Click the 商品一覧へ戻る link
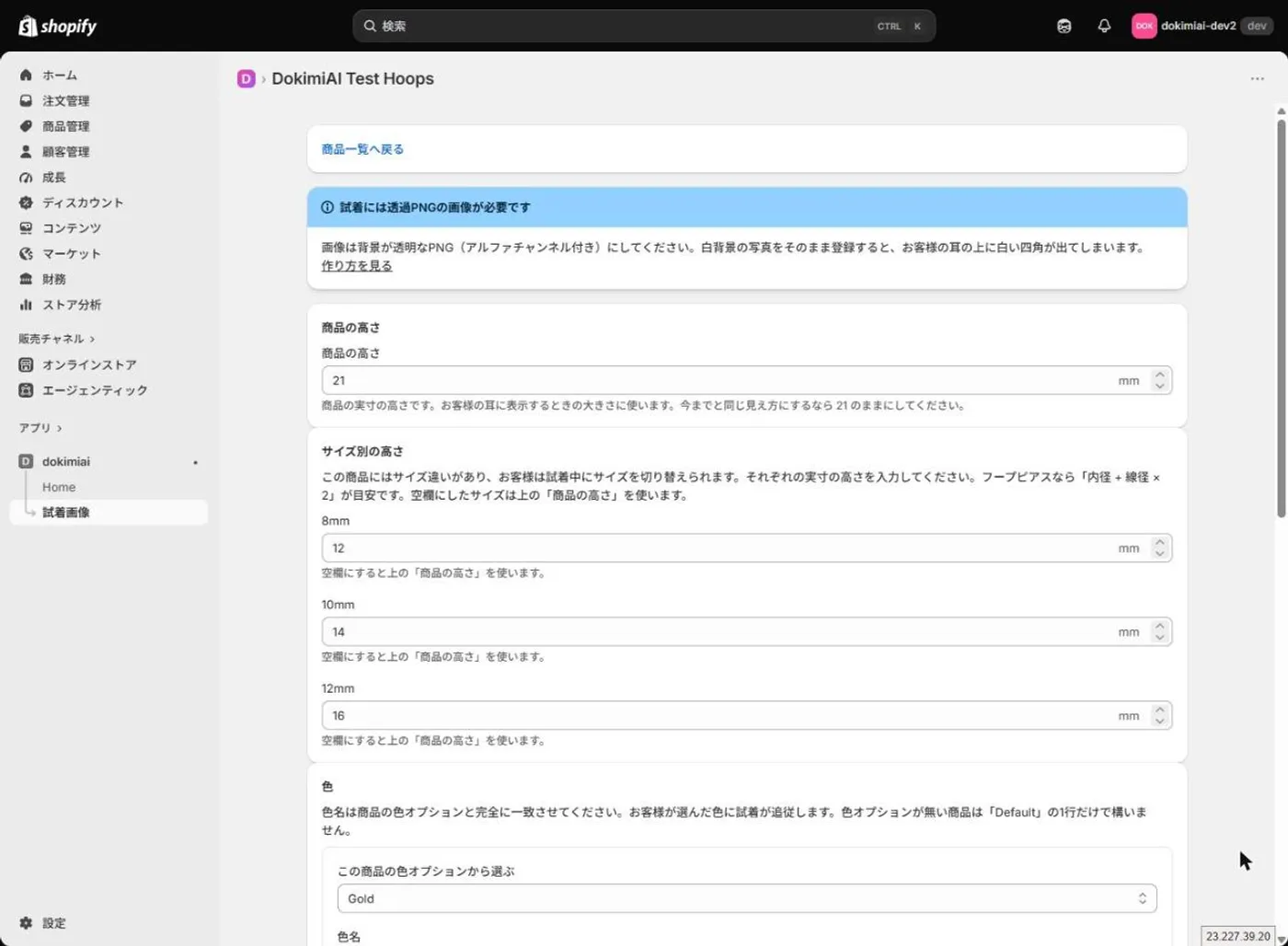 point(362,149)
